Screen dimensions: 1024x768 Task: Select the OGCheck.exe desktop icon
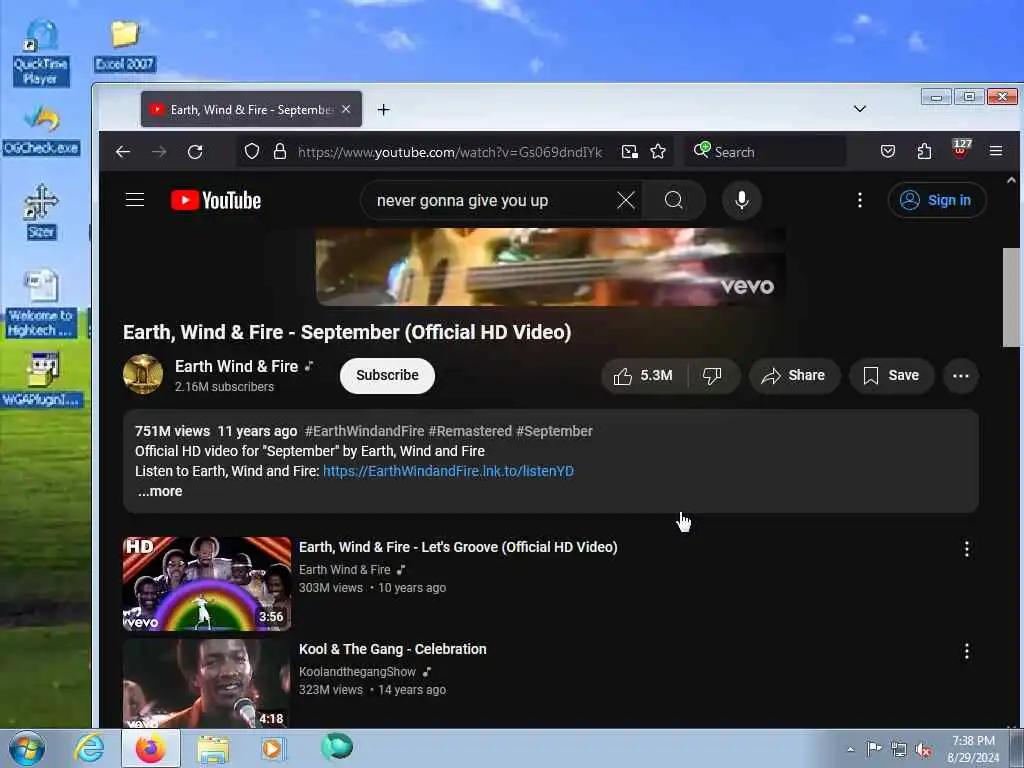[41, 131]
